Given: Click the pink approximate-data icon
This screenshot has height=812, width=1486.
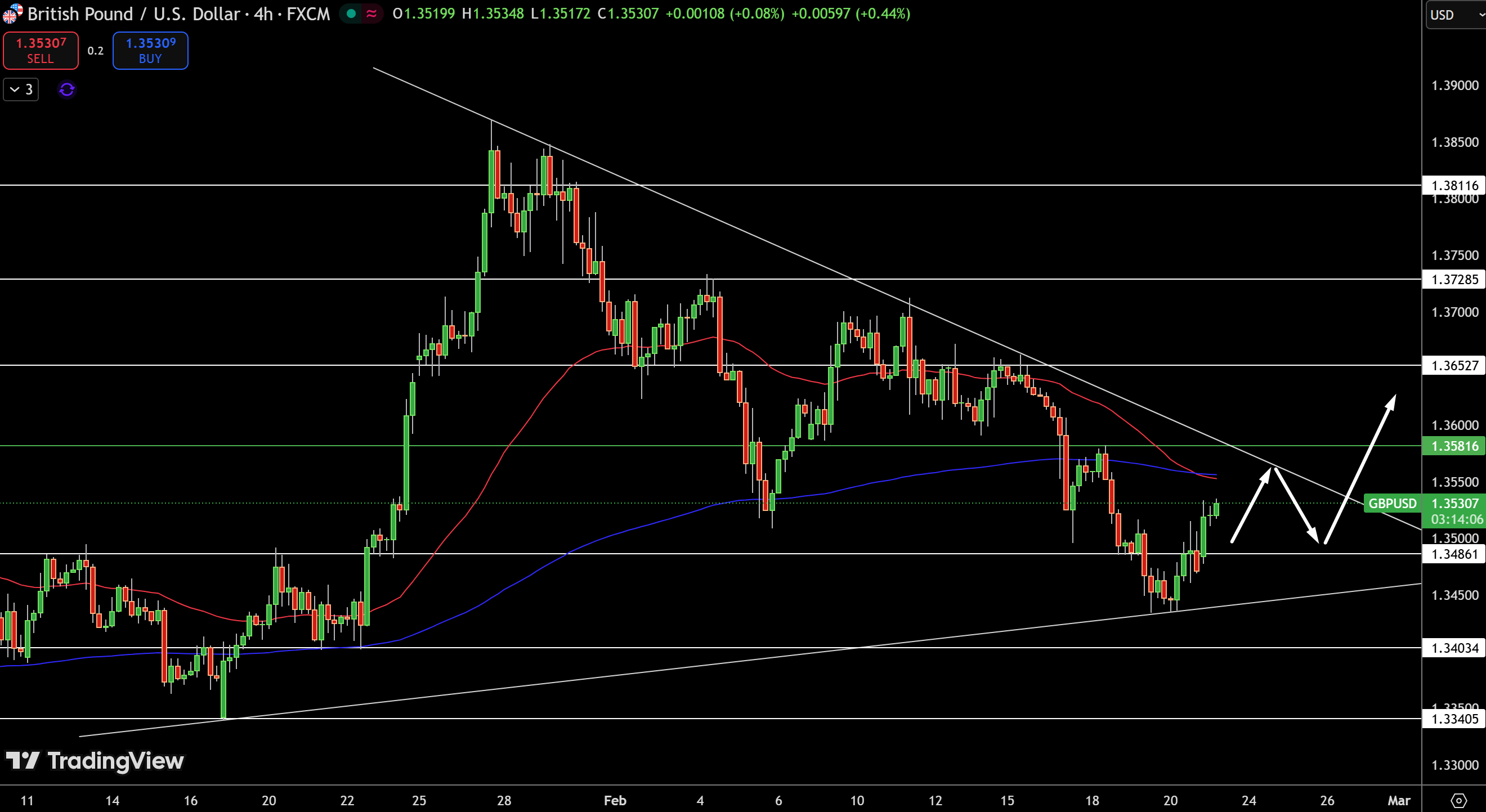Looking at the screenshot, I should pyautogui.click(x=371, y=14).
